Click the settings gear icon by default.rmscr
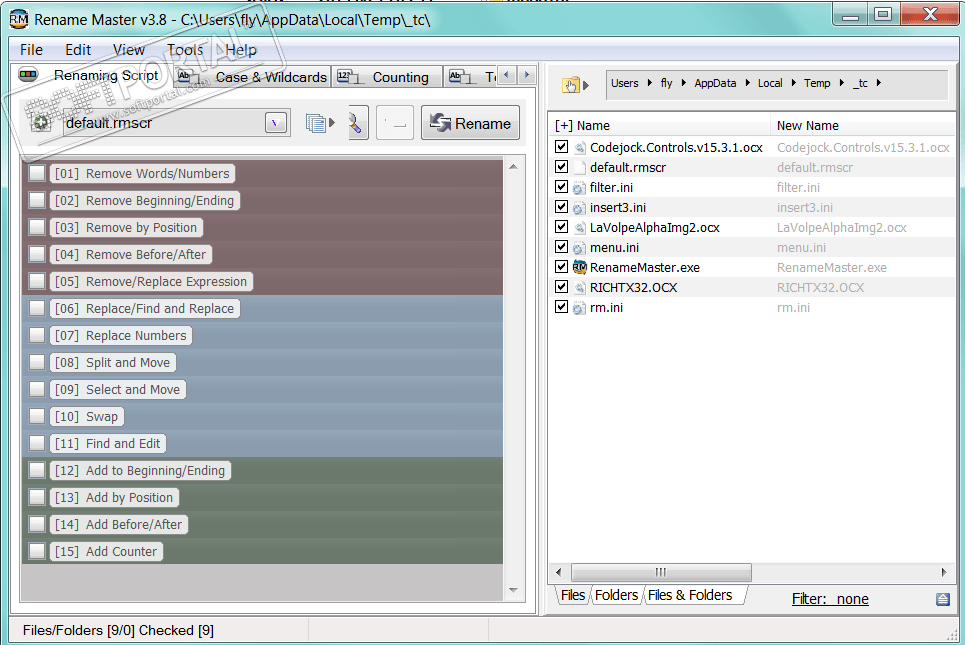Viewport: 965px width, 645px height. click(x=41, y=122)
